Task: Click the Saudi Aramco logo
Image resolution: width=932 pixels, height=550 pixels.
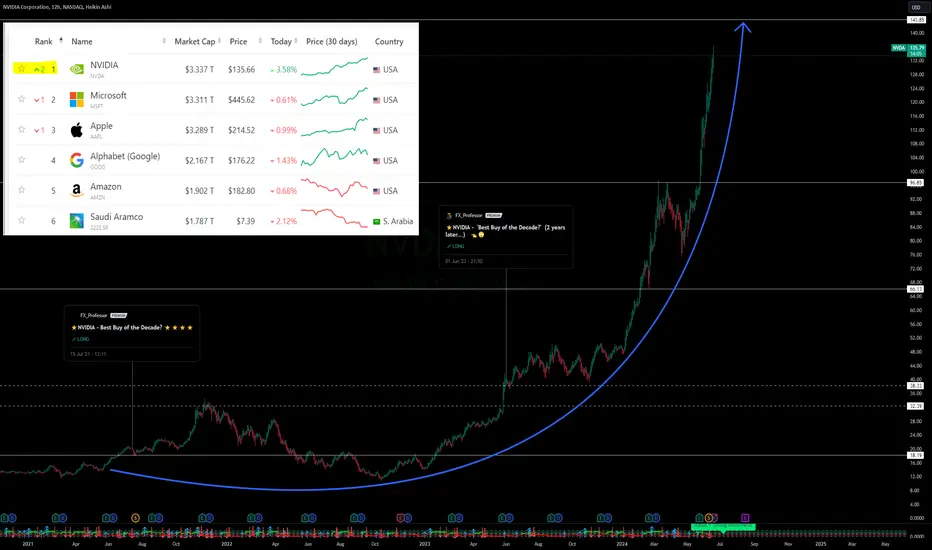Action: [77, 221]
